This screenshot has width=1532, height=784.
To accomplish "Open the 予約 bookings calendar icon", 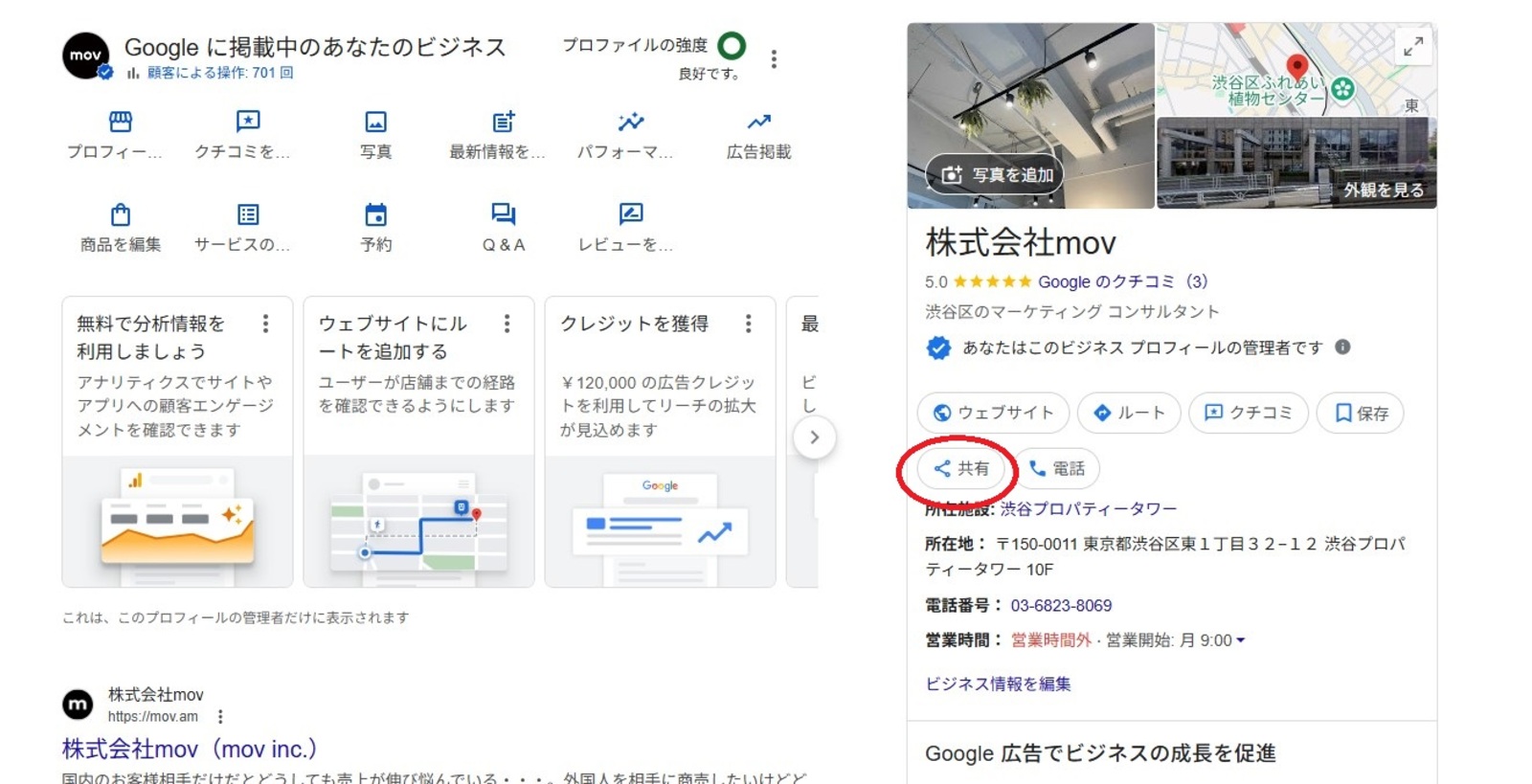I will click(375, 214).
